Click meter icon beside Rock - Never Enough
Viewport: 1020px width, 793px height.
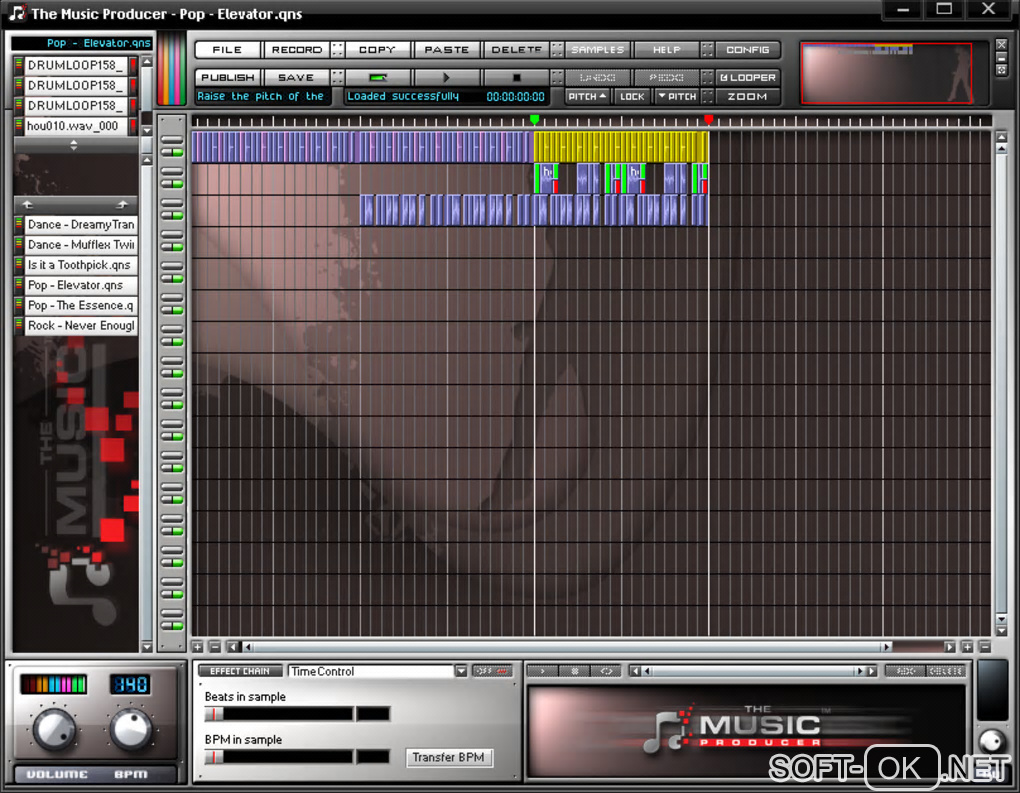tap(18, 325)
